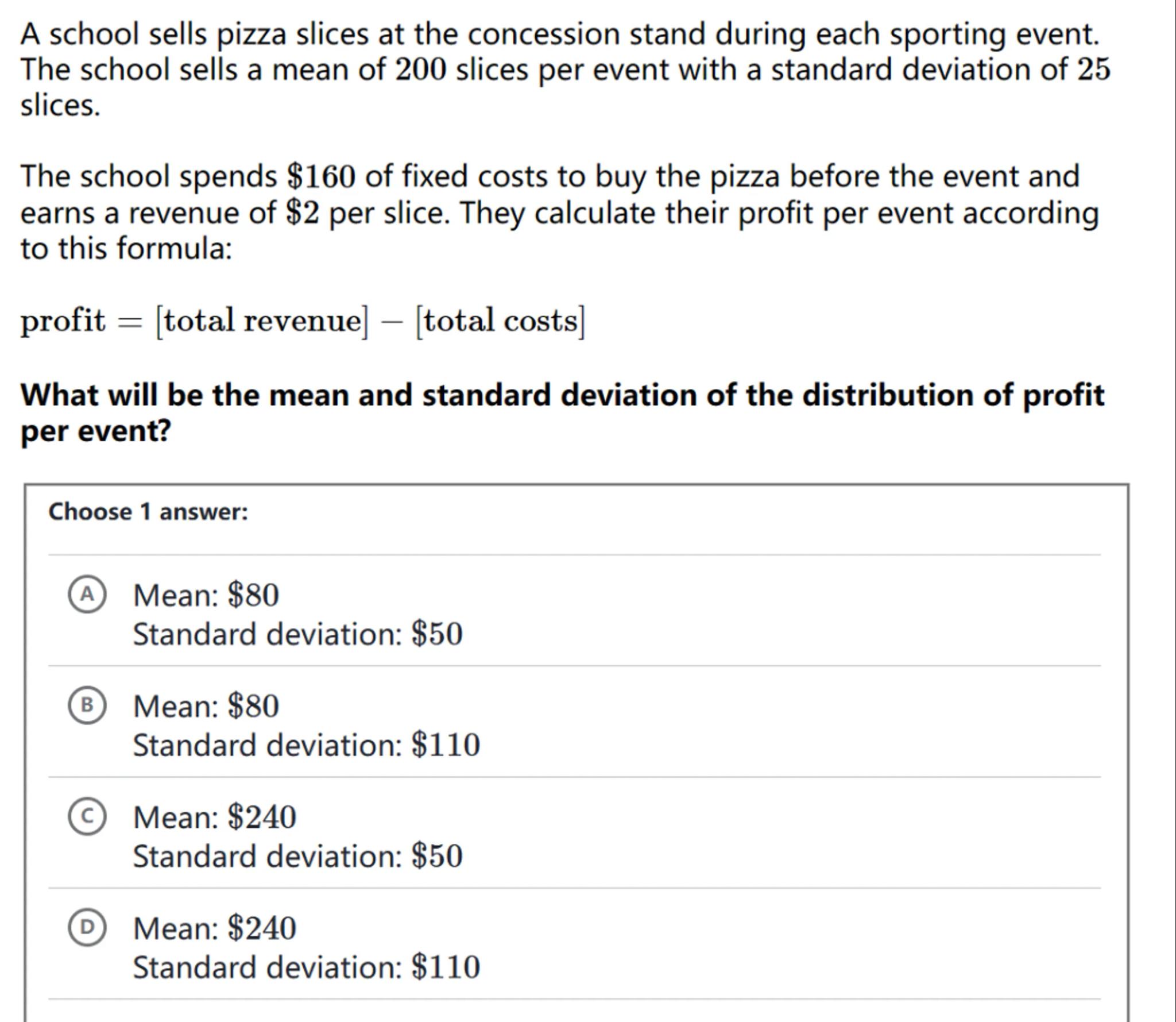Click the opening paragraph about concession stand sales

[565, 70]
